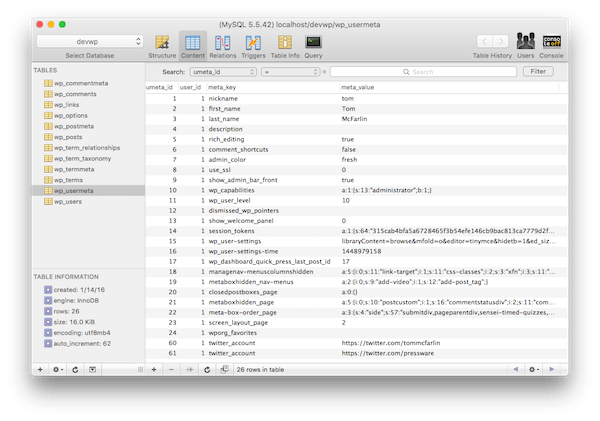Screen dimensions: 600x421
Task: Add a new row to the table
Action: pos(154,369)
